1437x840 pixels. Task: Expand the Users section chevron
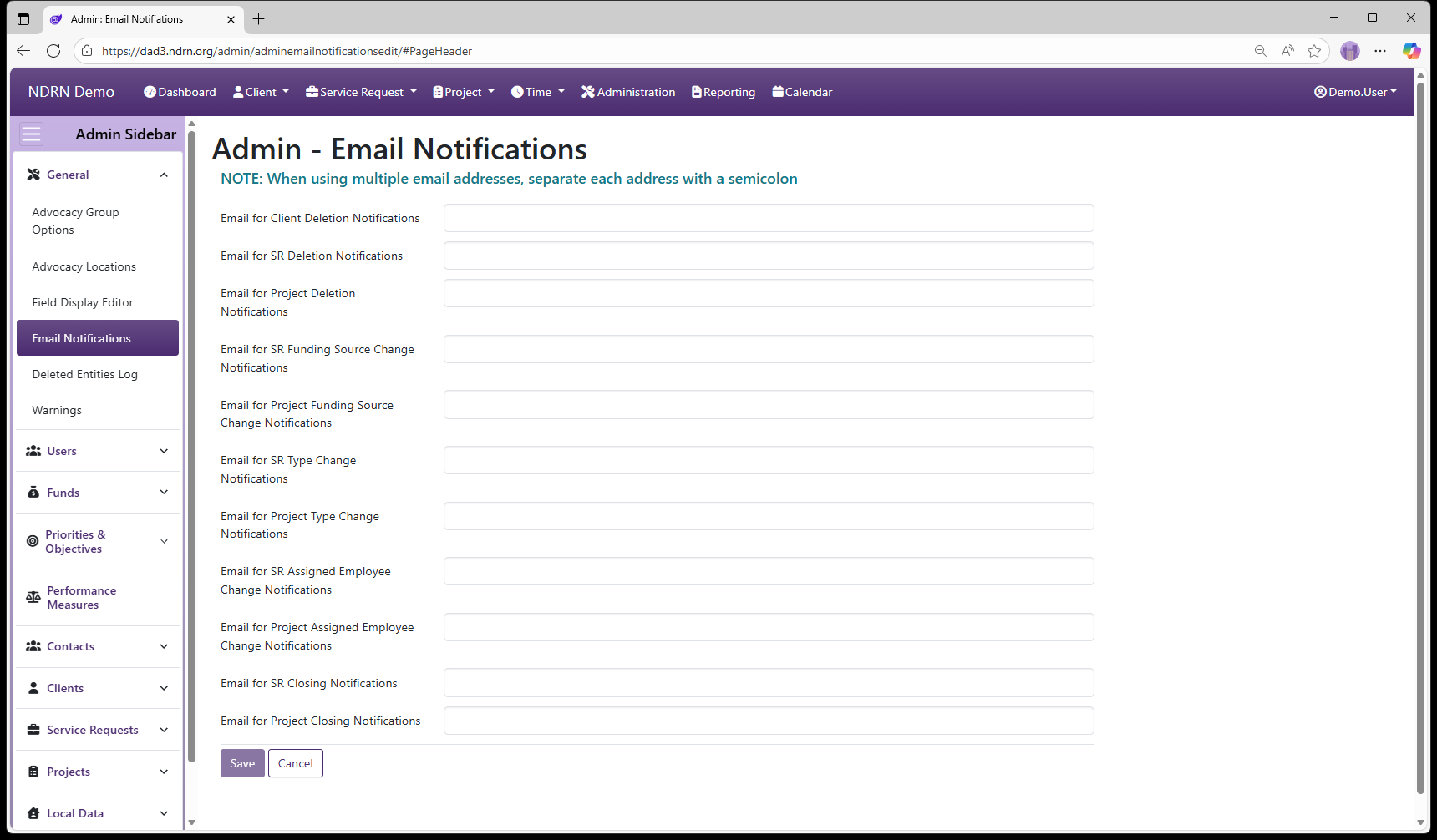click(164, 451)
